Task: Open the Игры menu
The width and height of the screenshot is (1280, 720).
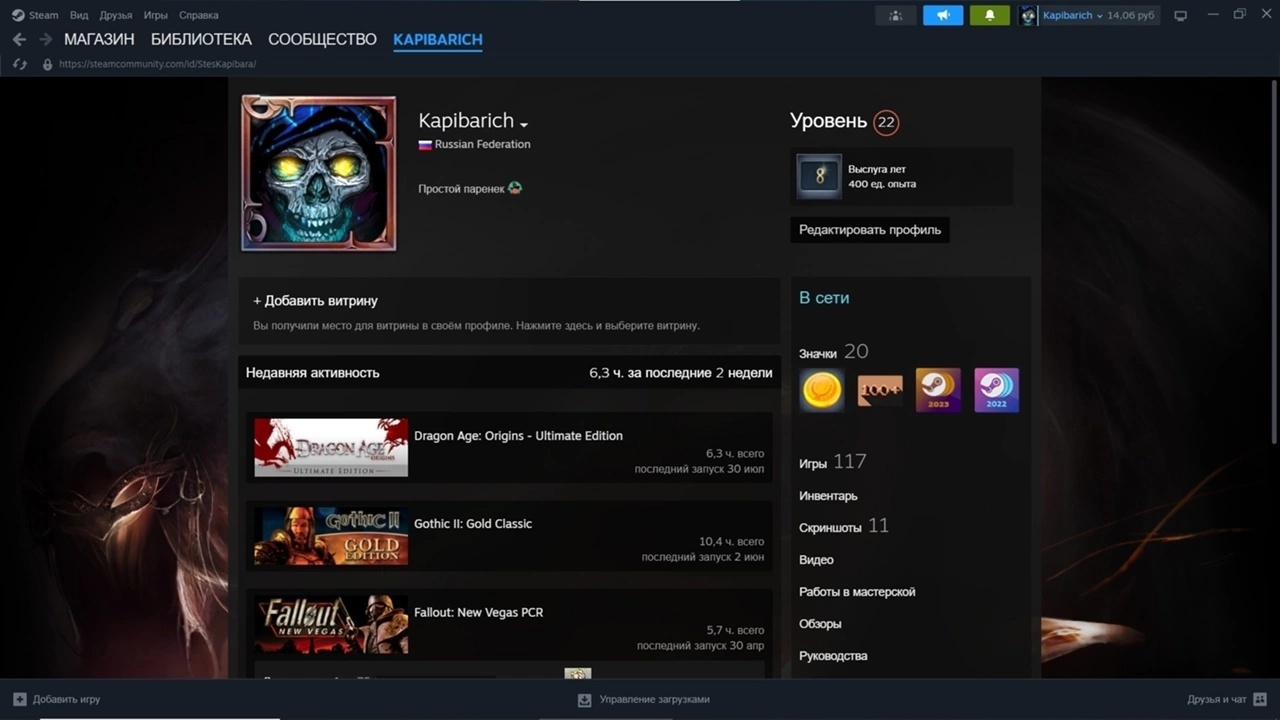Action: click(155, 15)
